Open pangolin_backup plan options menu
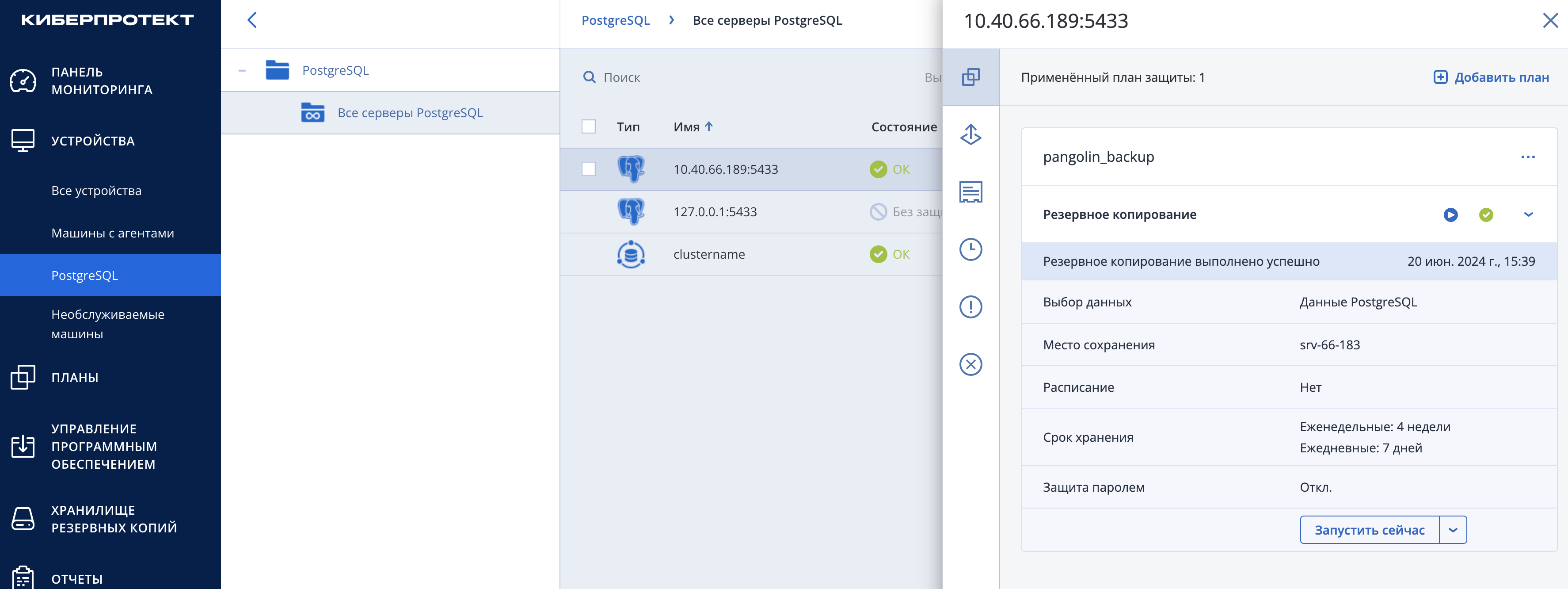The width and height of the screenshot is (1568, 589). click(1528, 157)
